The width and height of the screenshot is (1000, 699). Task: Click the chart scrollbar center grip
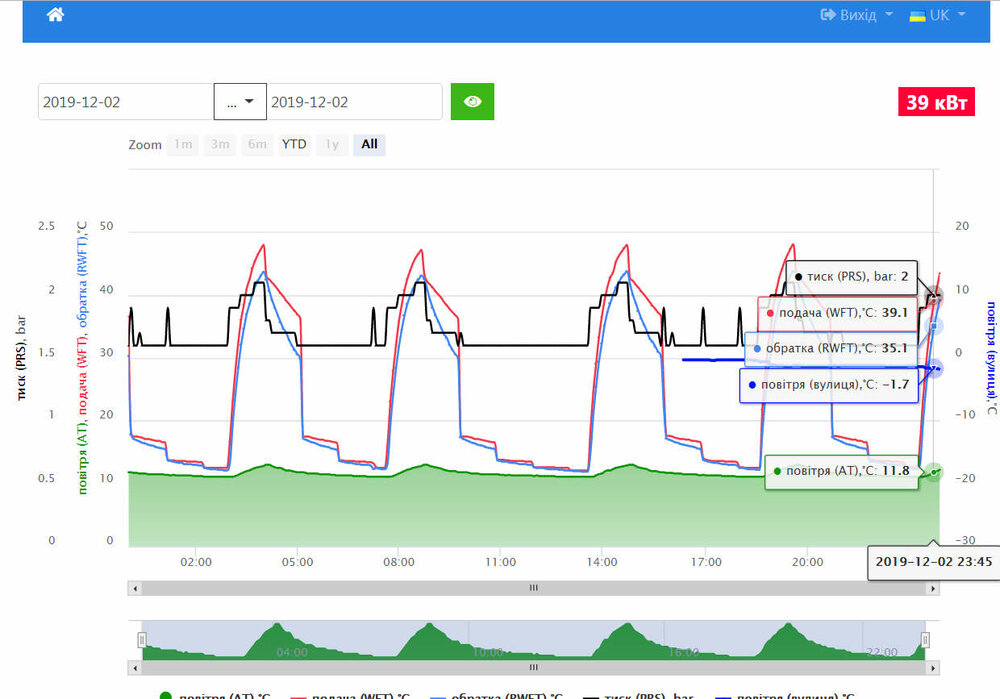click(x=534, y=589)
